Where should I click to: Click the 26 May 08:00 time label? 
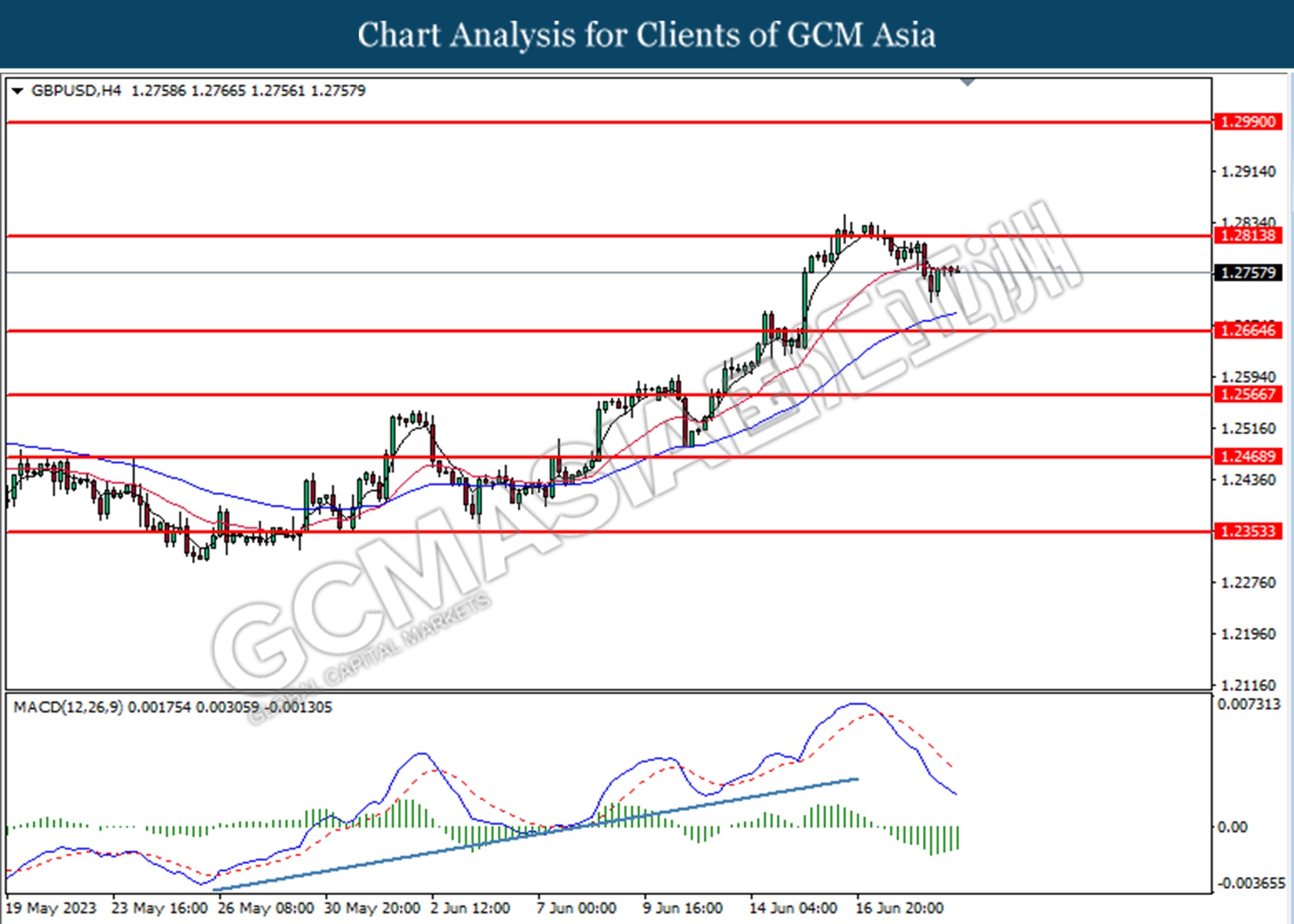click(265, 908)
